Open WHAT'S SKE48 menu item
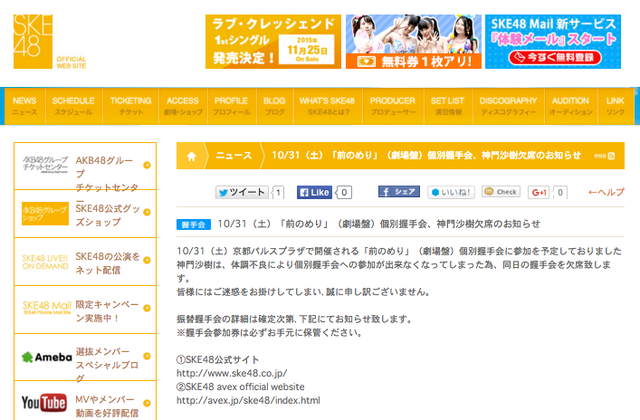The height and width of the screenshot is (420, 640). pyautogui.click(x=327, y=106)
